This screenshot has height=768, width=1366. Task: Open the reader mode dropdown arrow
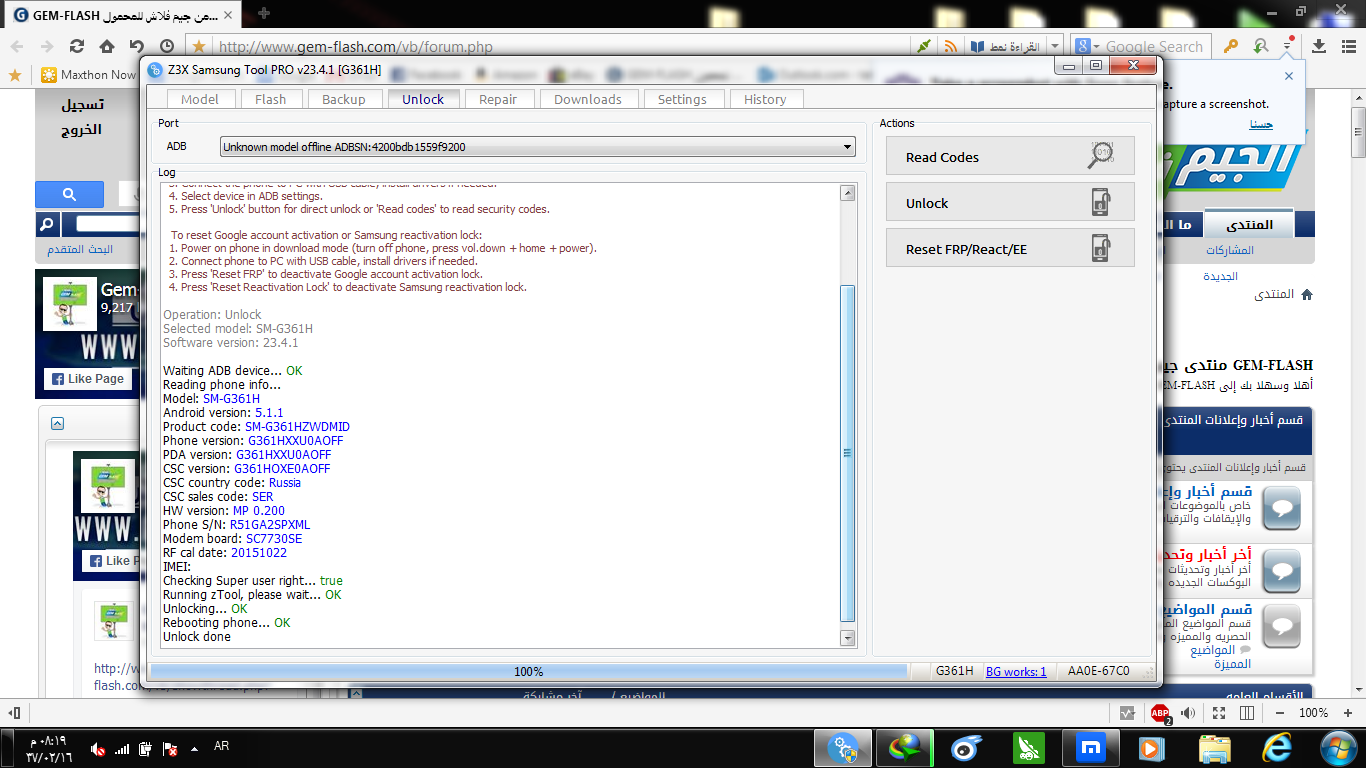[1055, 47]
